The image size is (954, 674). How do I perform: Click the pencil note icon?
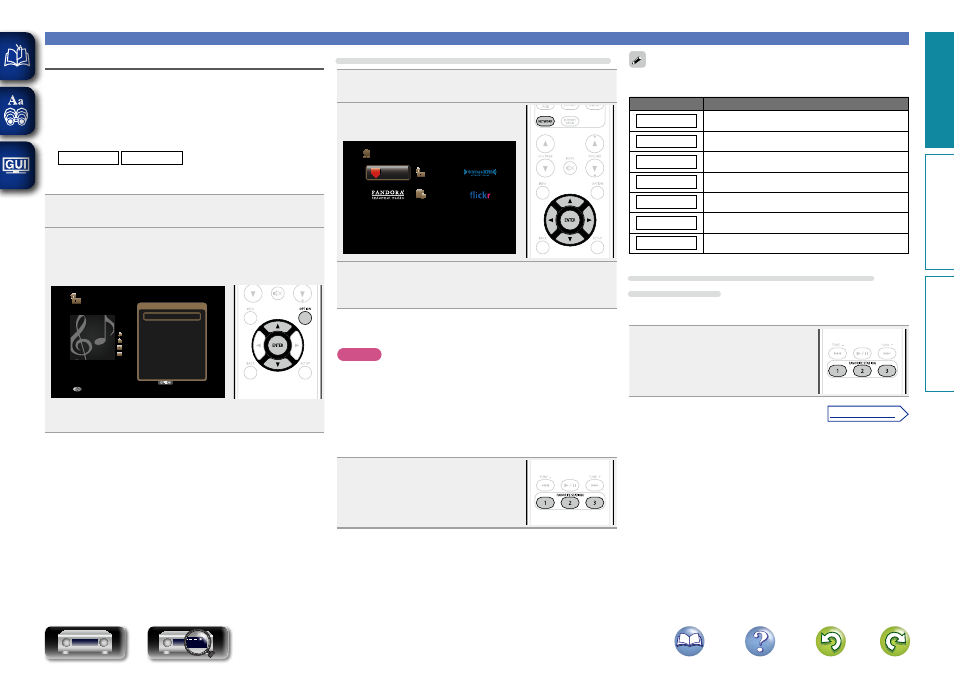tap(637, 60)
